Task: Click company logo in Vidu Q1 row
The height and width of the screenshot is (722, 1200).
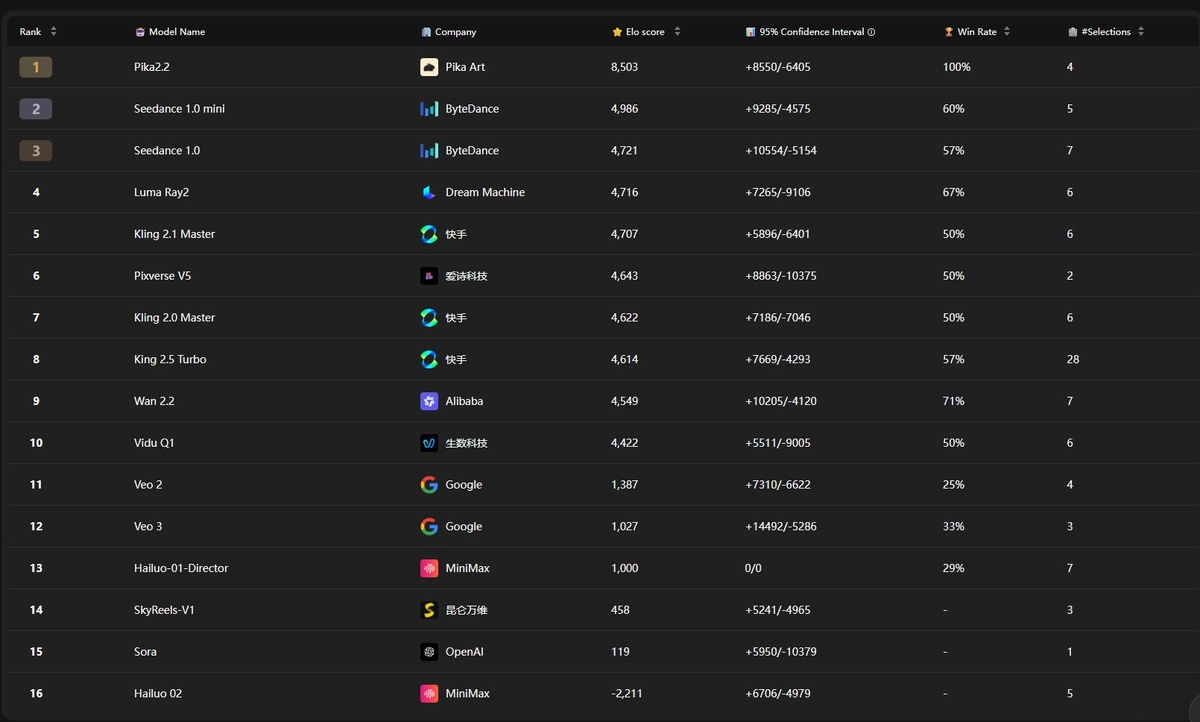Action: tap(429, 443)
